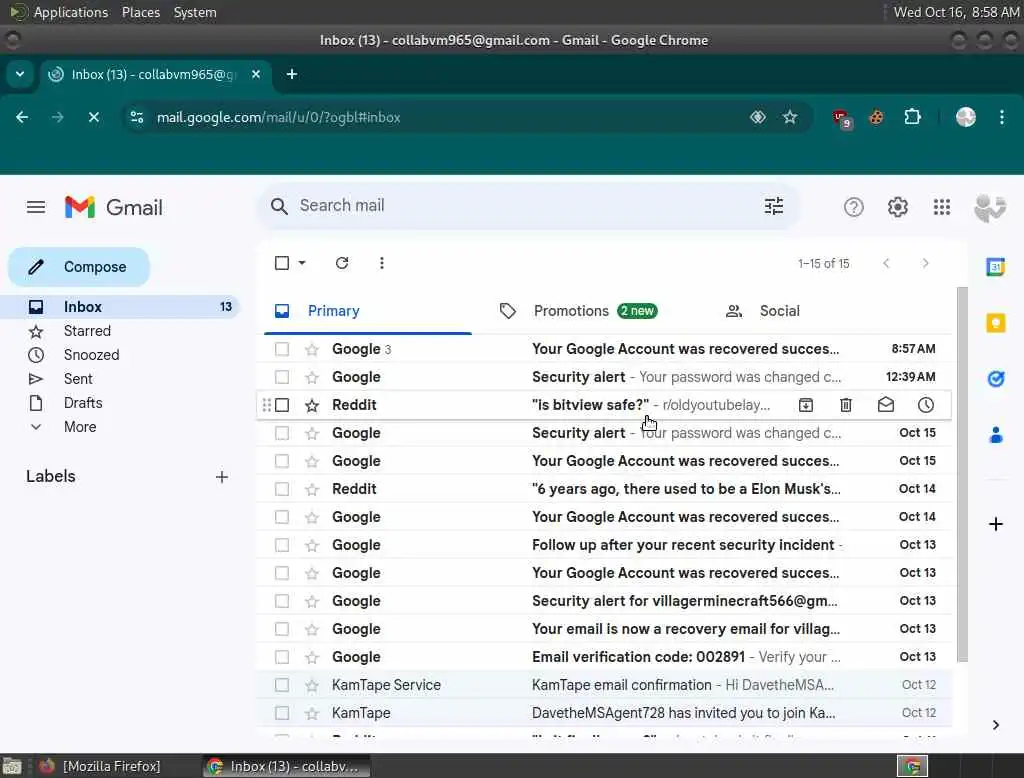Open the Google apps grid

(942, 208)
